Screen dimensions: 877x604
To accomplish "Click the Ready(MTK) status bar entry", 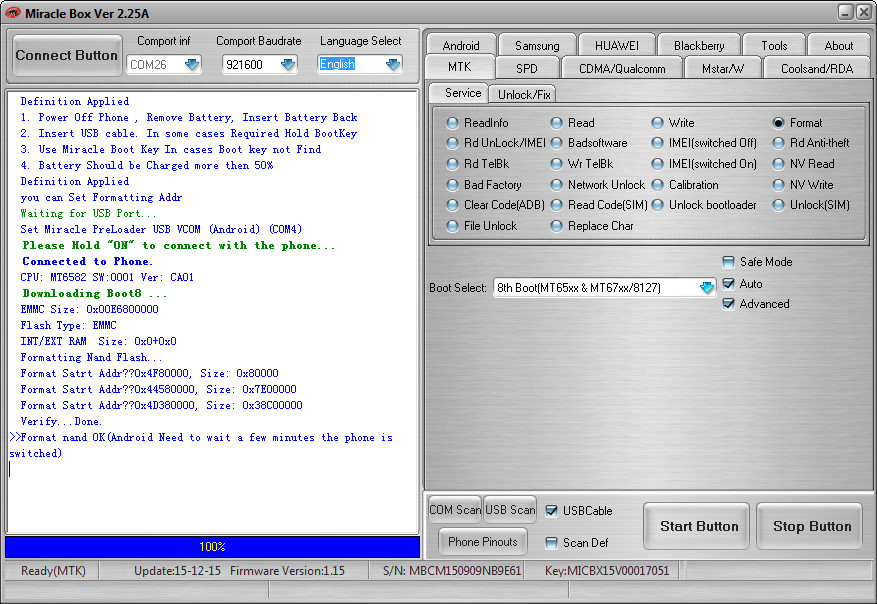I will tap(53, 570).
